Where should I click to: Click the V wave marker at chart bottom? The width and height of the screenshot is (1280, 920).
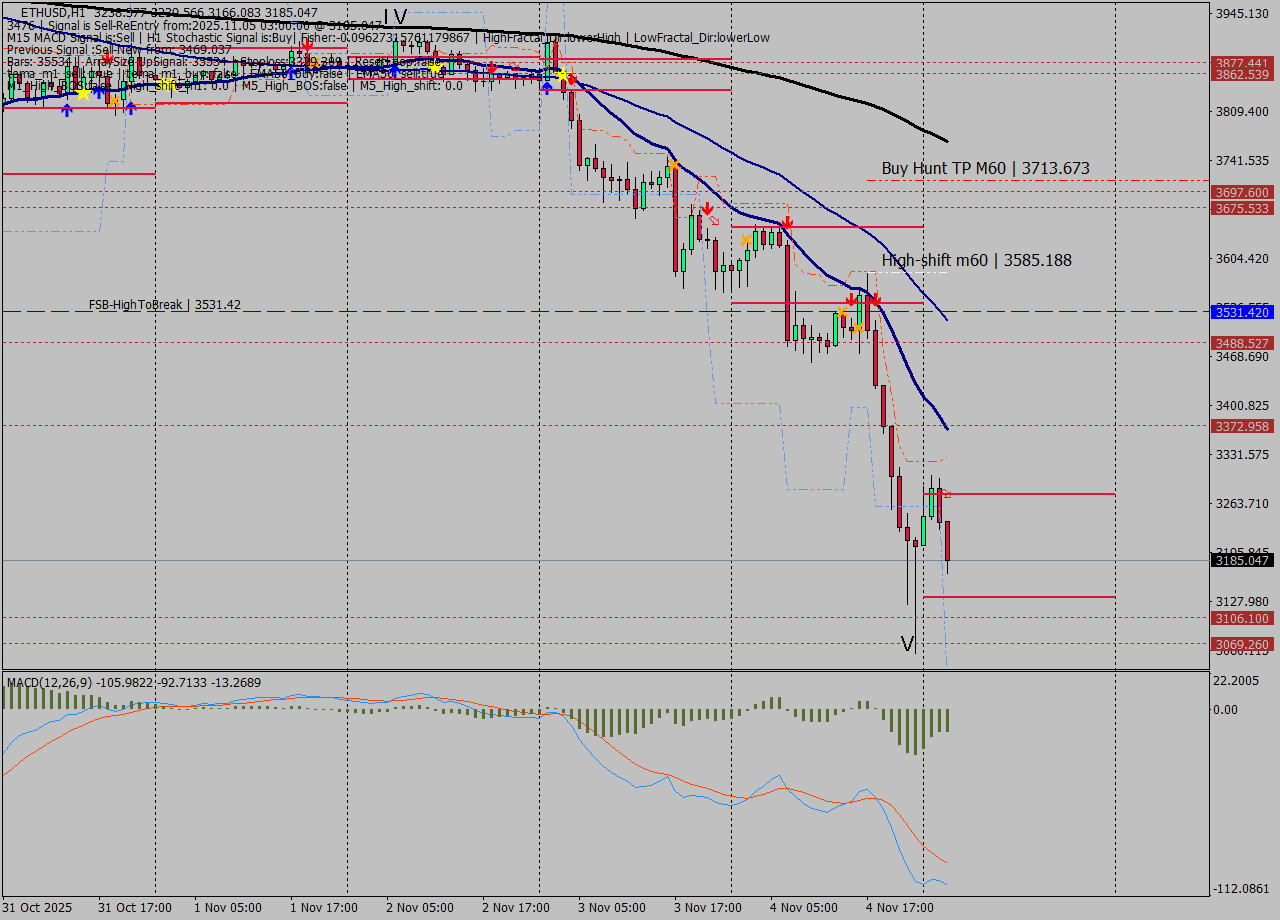pyautogui.click(x=908, y=645)
